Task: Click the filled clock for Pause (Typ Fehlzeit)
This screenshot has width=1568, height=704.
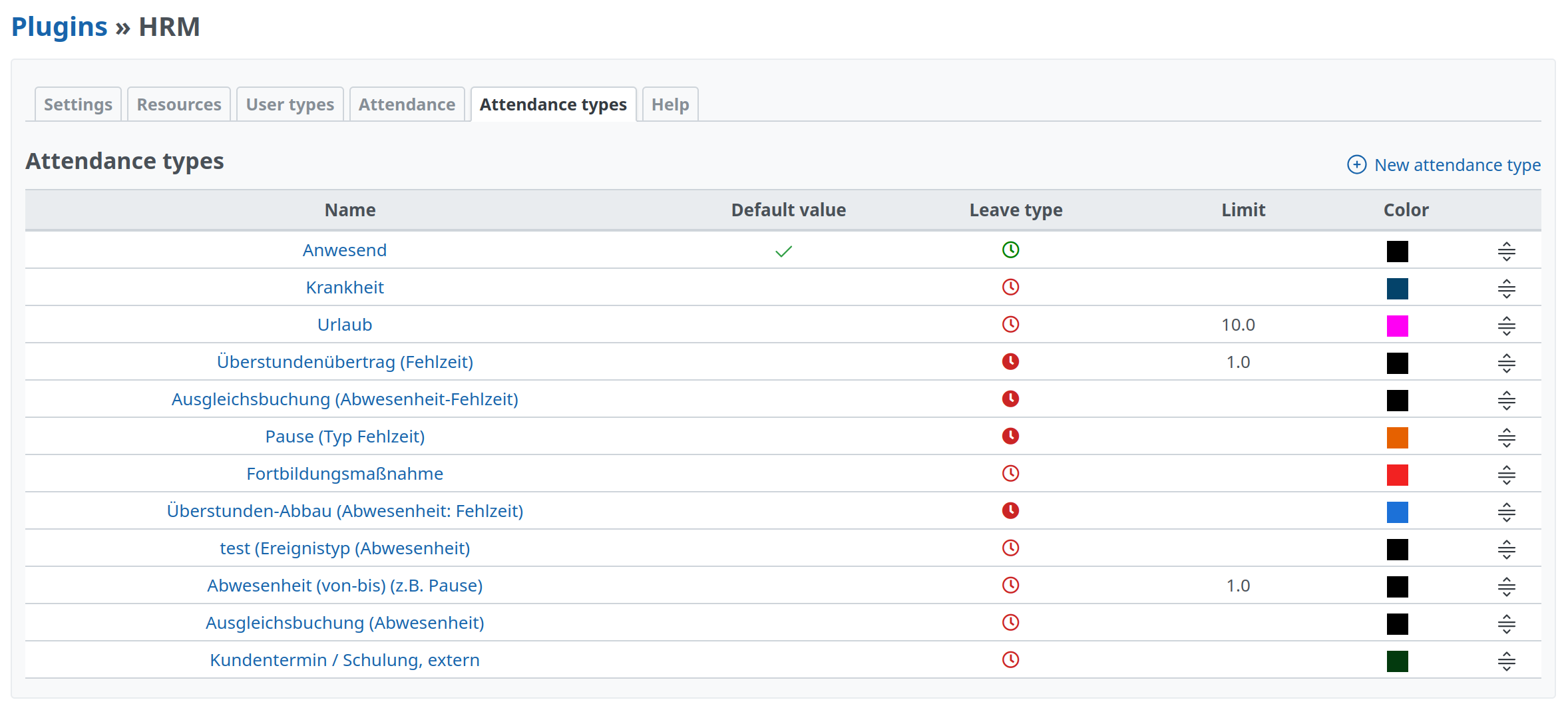Action: click(1010, 436)
